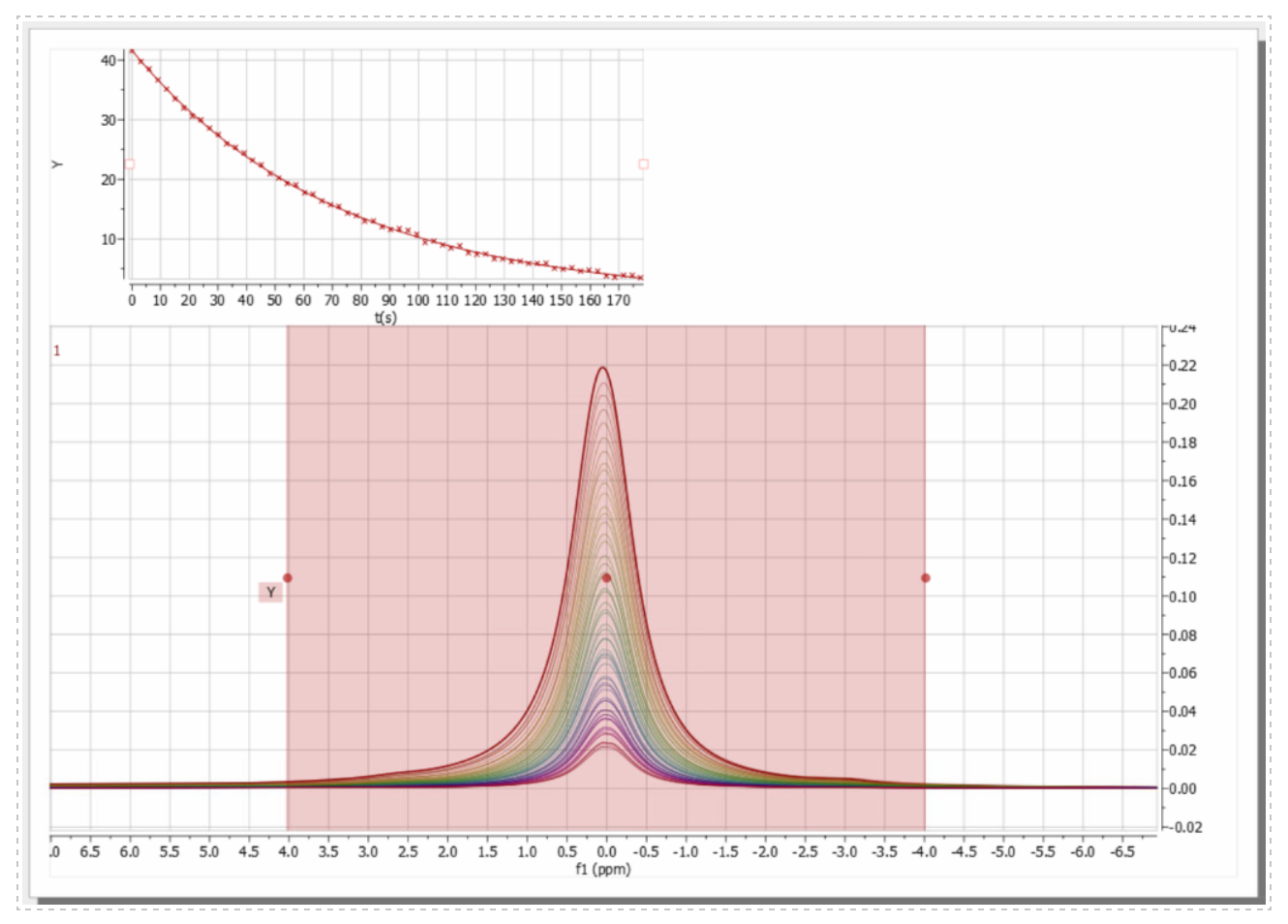Click the Y label tag beside the shaded region
Viewport: 1288px width, 924px height.
tap(270, 592)
